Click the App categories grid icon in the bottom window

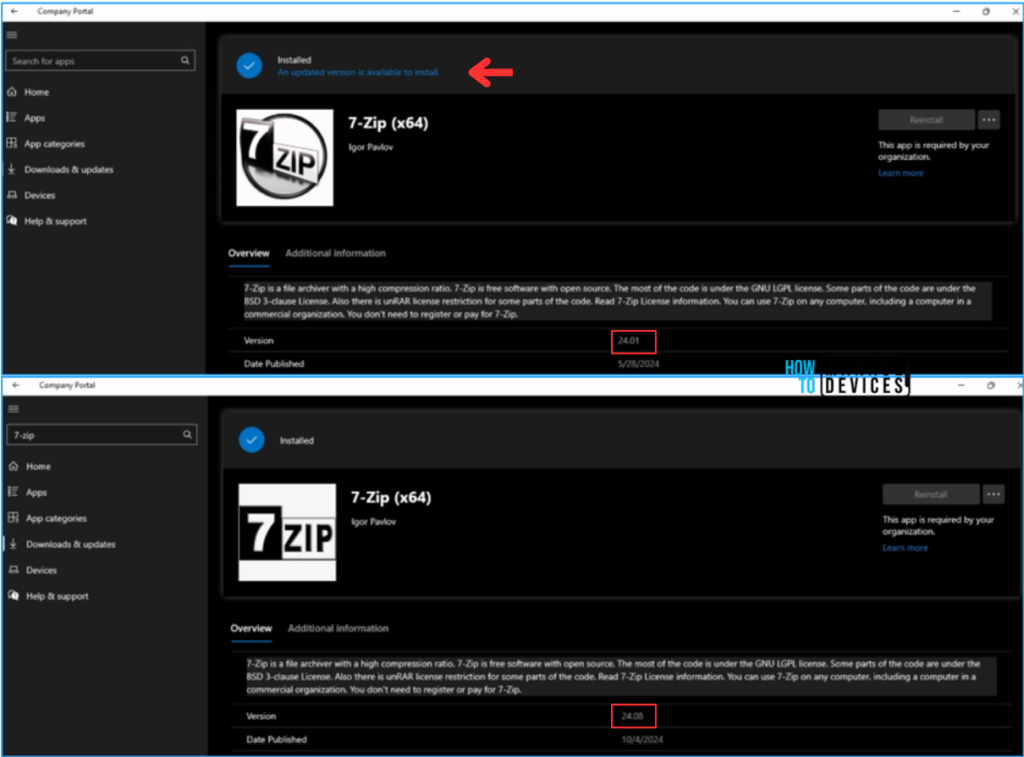click(13, 518)
